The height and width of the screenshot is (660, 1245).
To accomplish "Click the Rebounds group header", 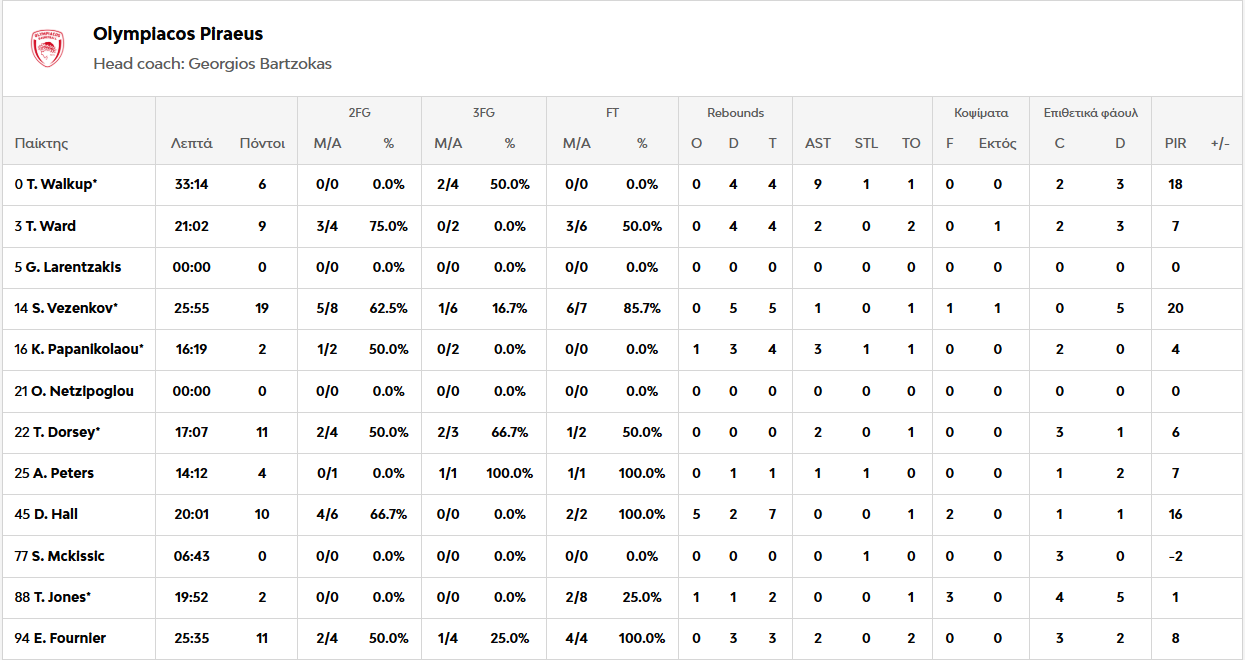I will tap(735, 113).
